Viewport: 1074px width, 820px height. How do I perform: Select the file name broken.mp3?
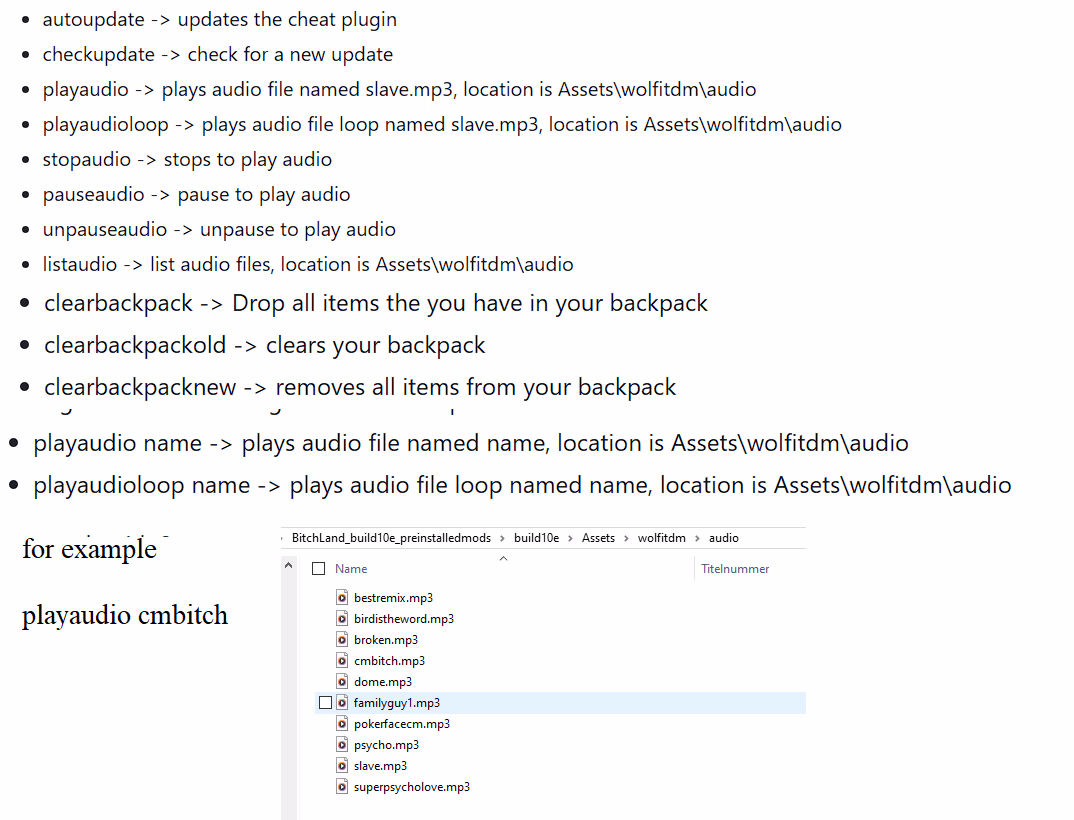386,640
